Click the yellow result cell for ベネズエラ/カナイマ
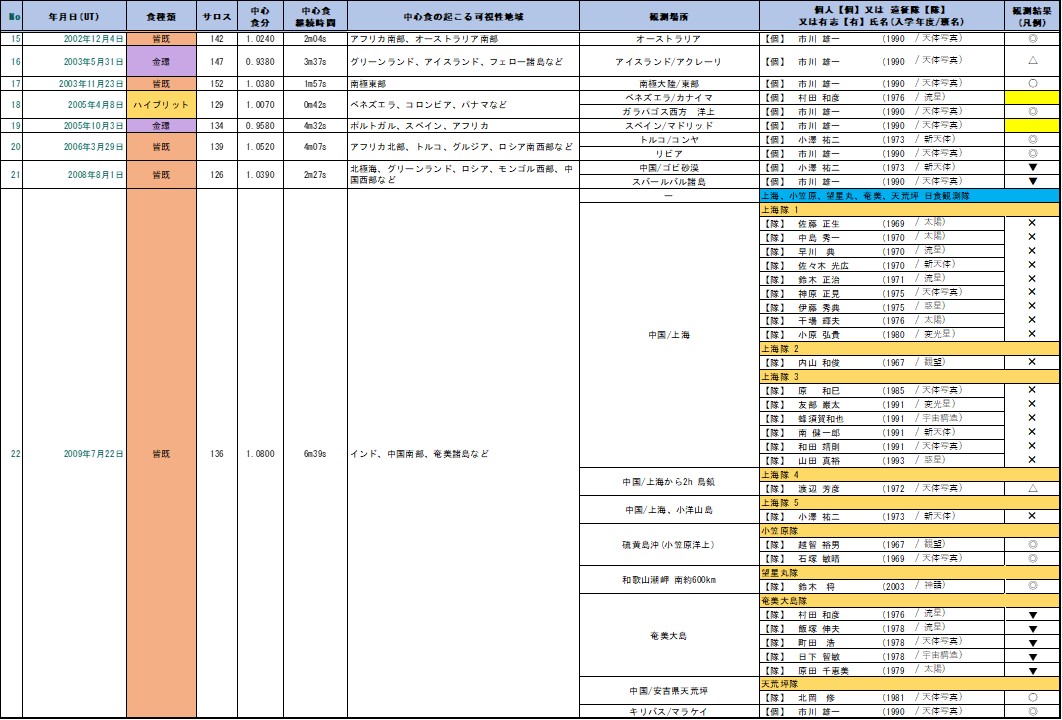The image size is (1062, 720). click(1031, 98)
